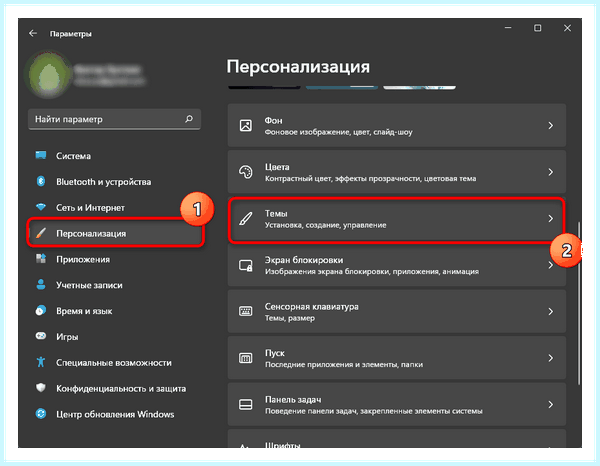The image size is (600, 466).
Task: Click the Цвета palette icon
Action: (x=246, y=172)
